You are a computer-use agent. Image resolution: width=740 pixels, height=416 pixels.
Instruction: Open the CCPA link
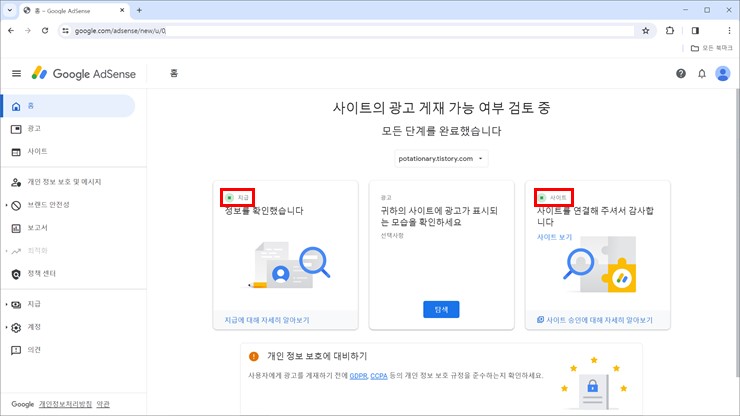(x=378, y=376)
